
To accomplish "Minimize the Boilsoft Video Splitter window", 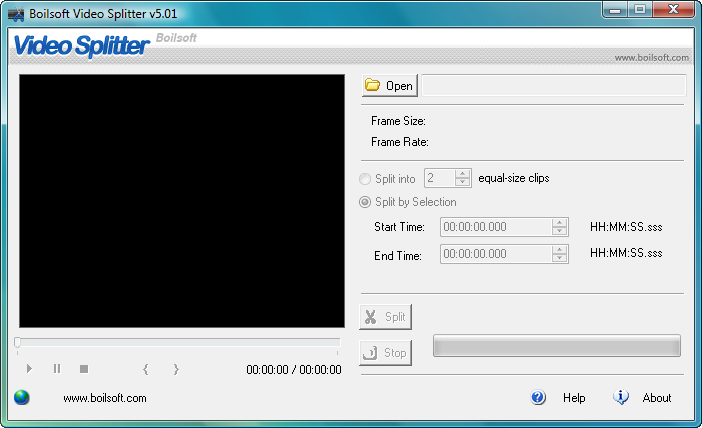I will point(615,9).
